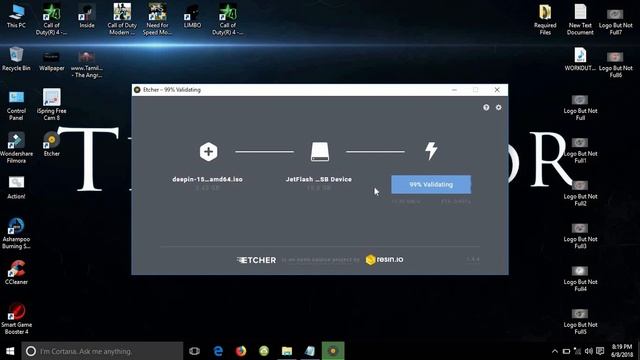This screenshot has height=360, width=640.
Task: Select Call of Duty Modern shortcut
Action: [x=122, y=19]
